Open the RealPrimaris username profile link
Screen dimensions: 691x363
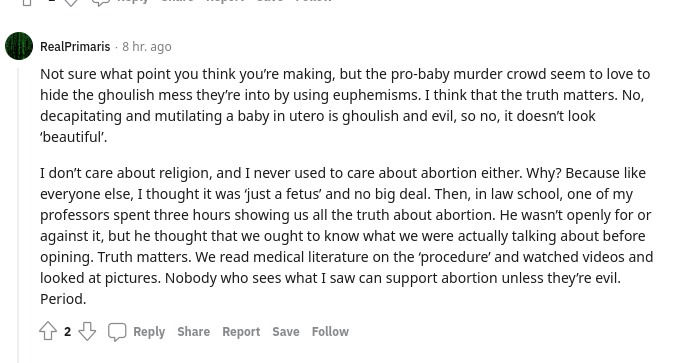point(75,47)
